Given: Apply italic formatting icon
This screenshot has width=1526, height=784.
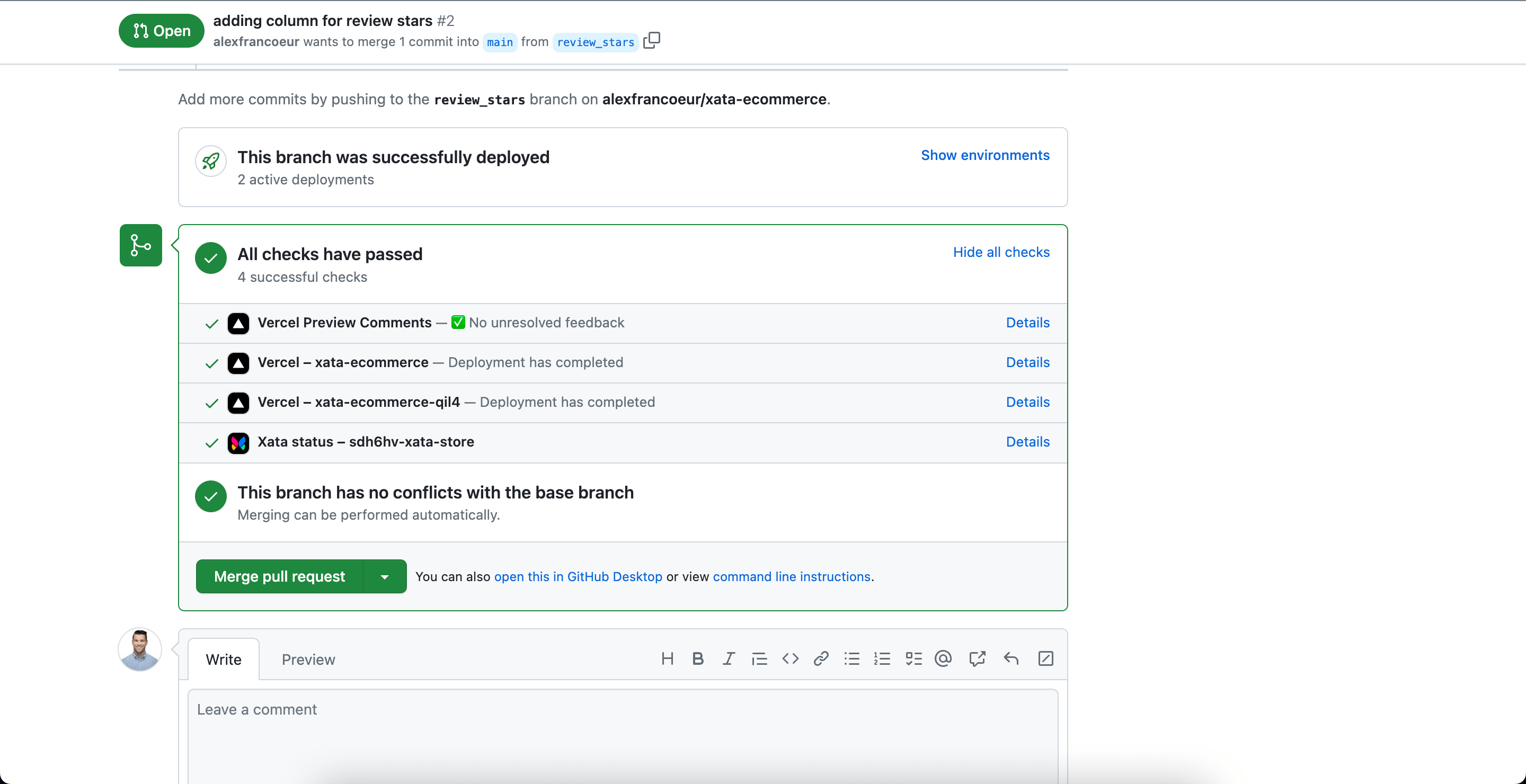Looking at the screenshot, I should (729, 658).
